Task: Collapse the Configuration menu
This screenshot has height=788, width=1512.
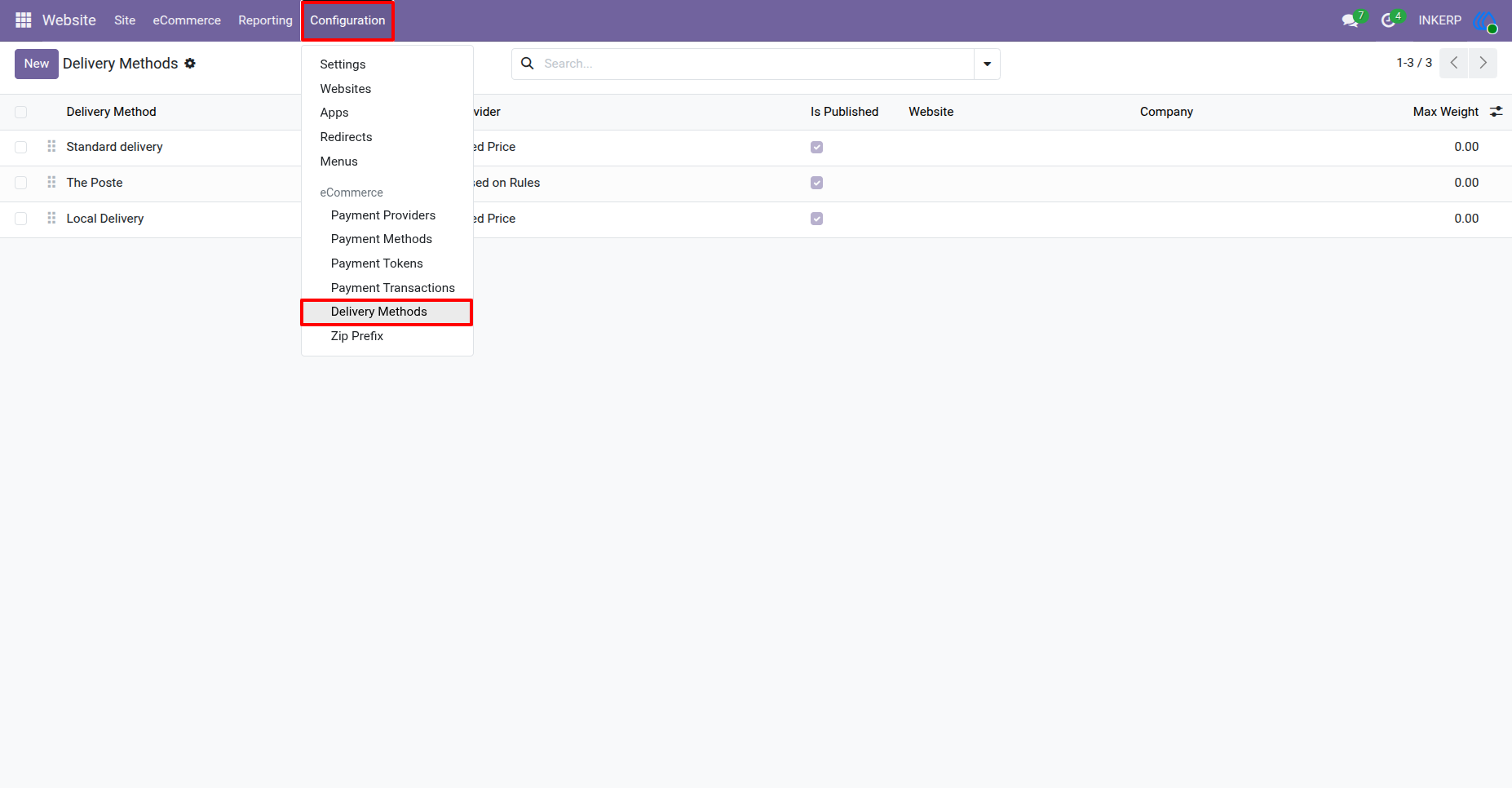Action: (347, 20)
